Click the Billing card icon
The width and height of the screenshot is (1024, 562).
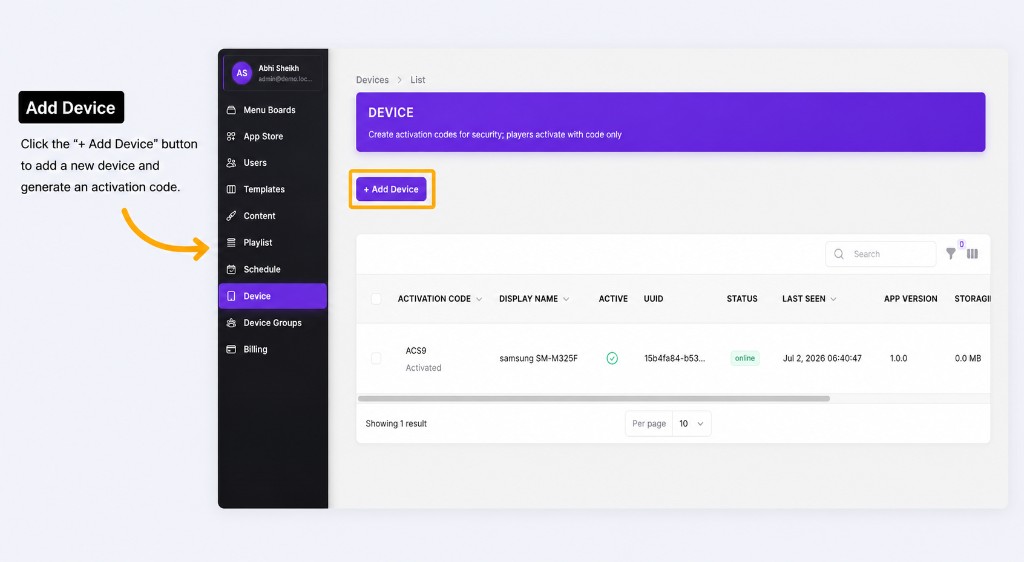pos(231,349)
